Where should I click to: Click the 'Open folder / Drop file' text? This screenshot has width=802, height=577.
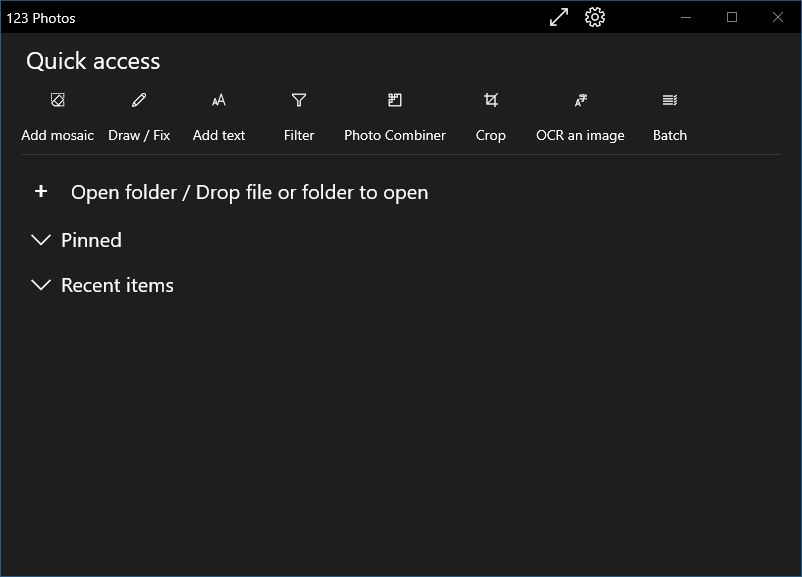pos(250,193)
